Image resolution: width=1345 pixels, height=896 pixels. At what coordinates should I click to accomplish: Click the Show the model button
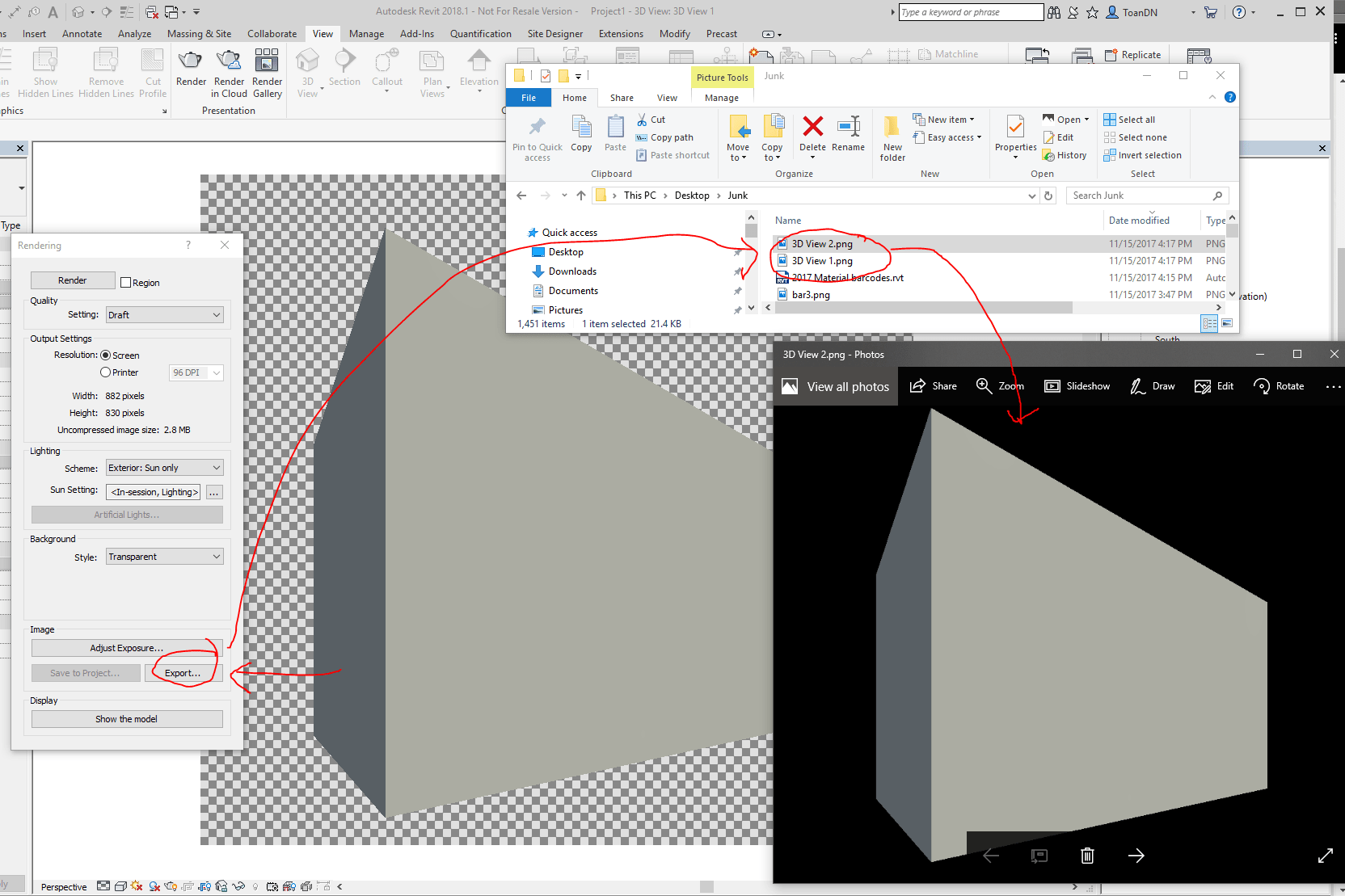click(127, 718)
